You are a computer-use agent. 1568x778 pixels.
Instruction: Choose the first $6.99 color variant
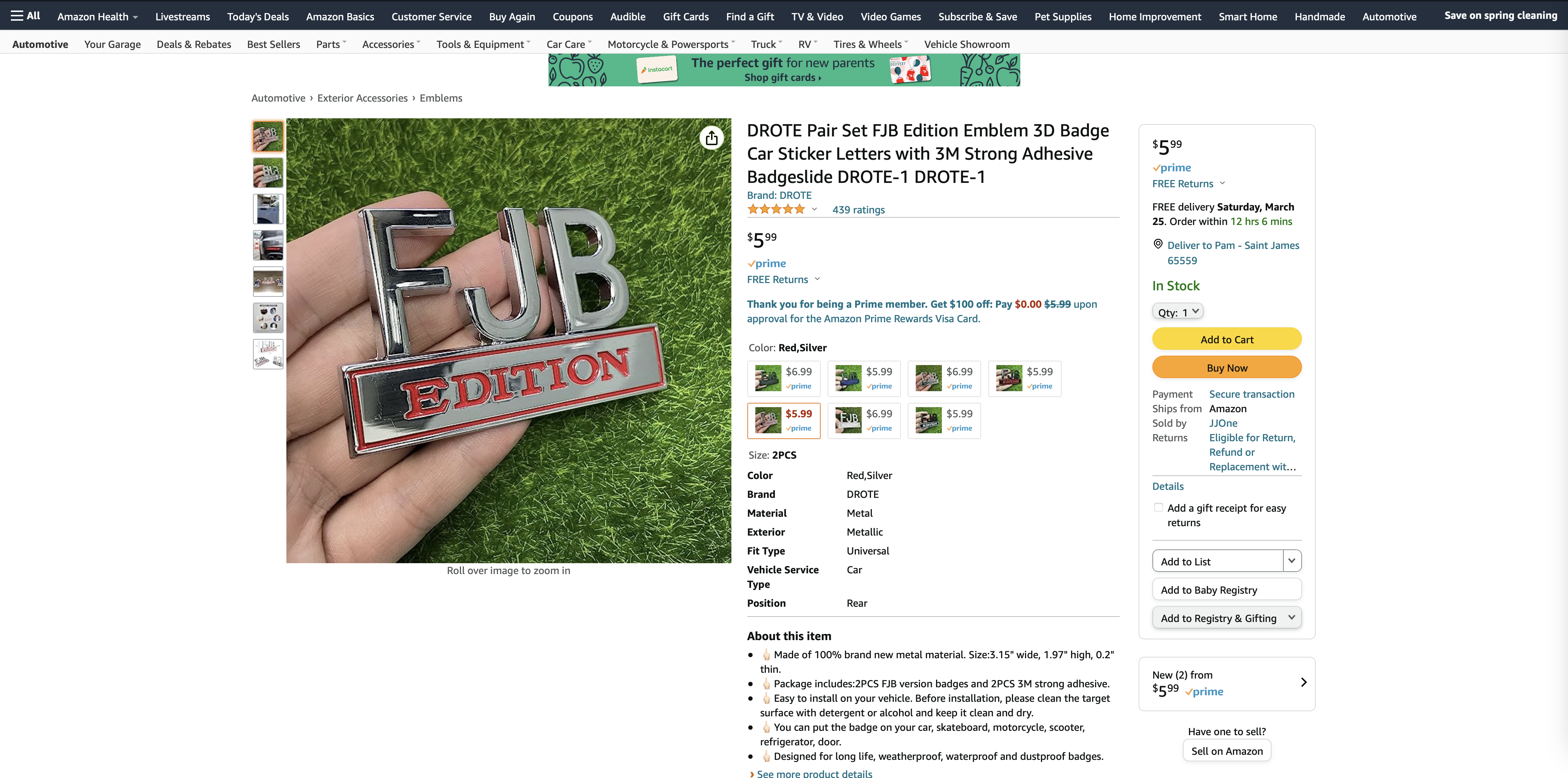783,378
